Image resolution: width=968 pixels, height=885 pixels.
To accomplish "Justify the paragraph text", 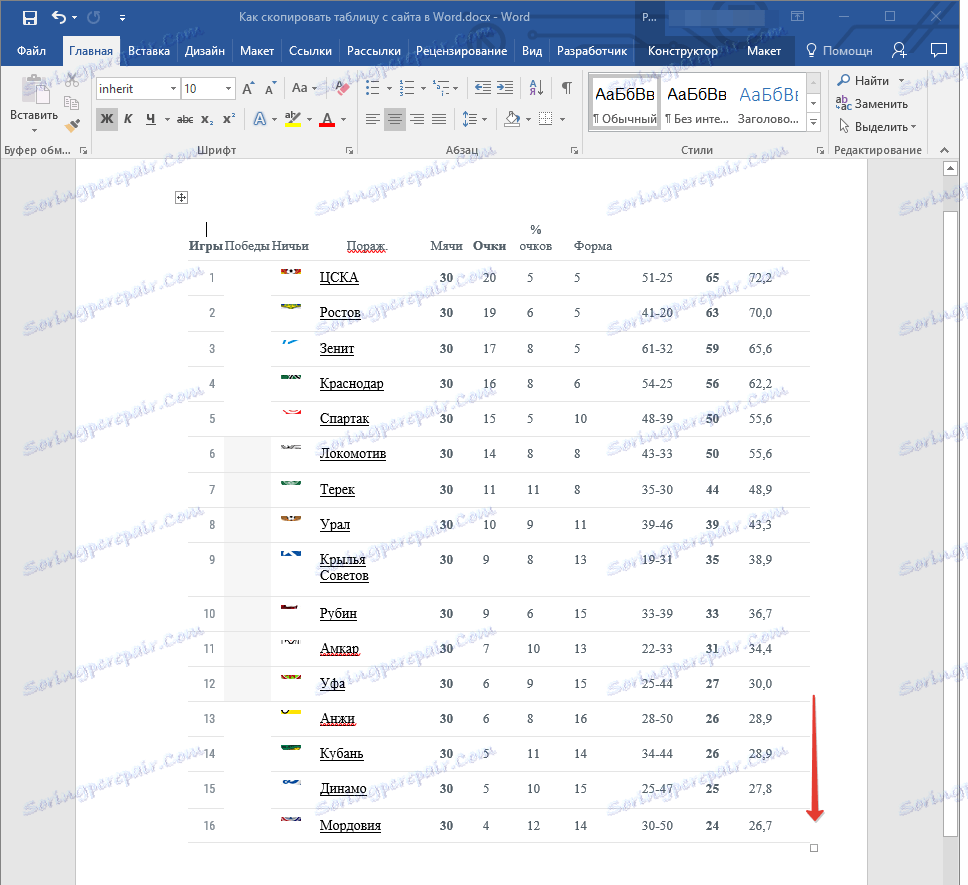I will pos(439,119).
